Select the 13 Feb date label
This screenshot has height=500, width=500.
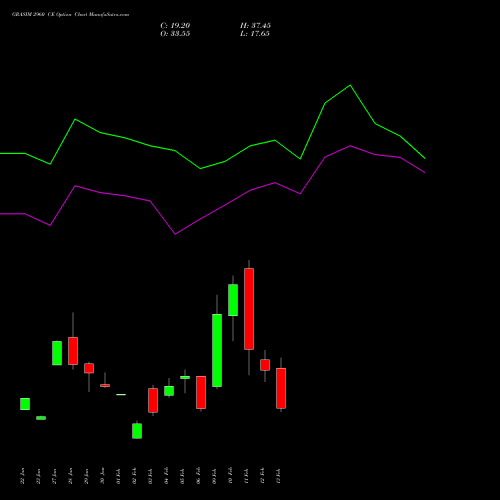point(278,476)
